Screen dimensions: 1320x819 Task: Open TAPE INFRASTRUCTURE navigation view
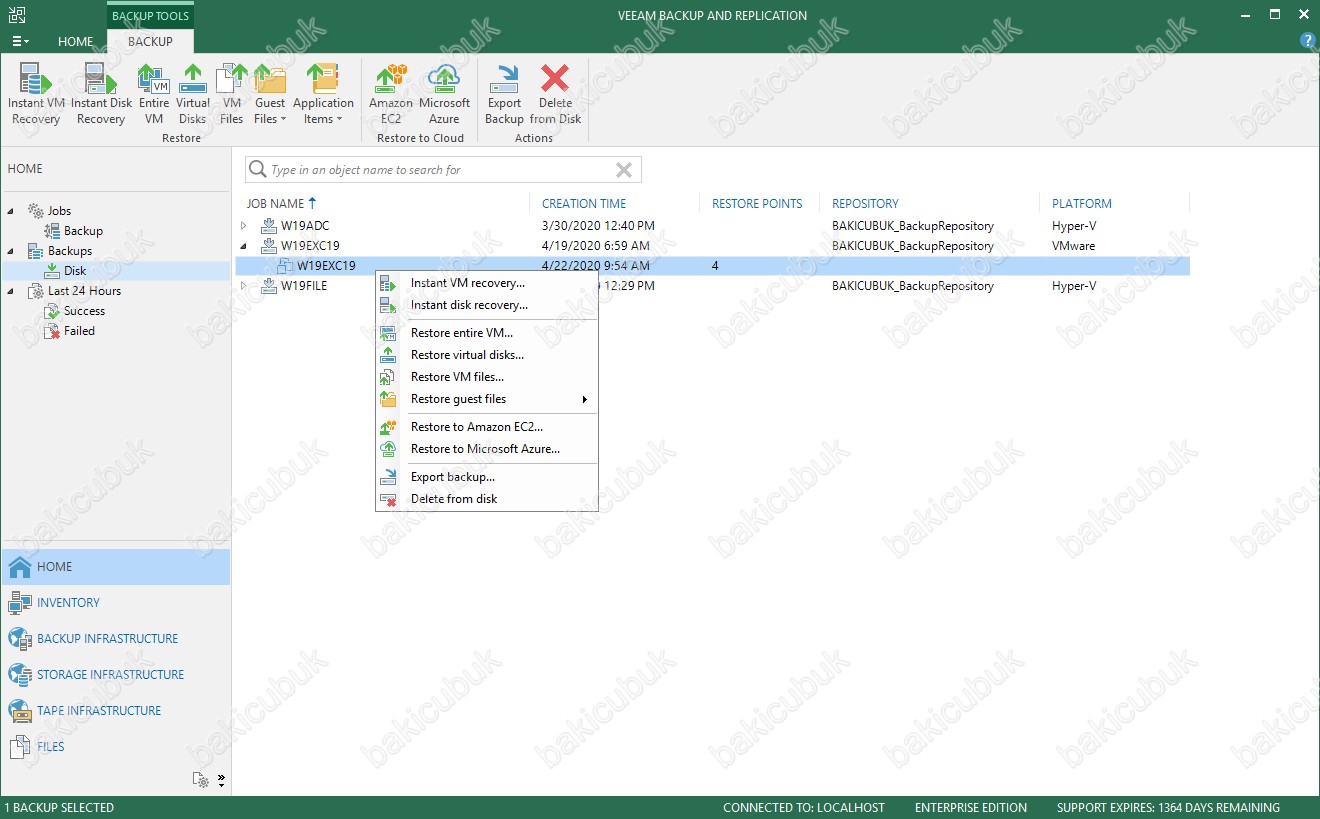[116, 711]
